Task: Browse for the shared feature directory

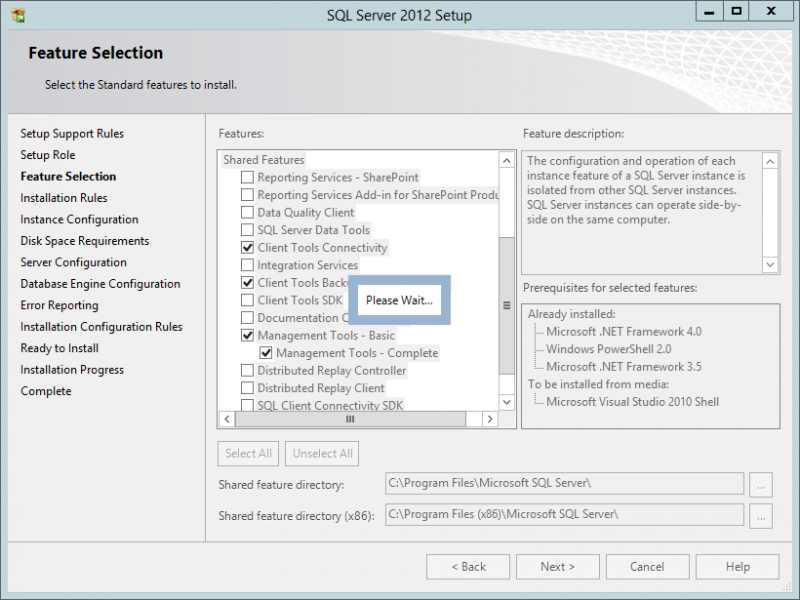Action: click(761, 485)
